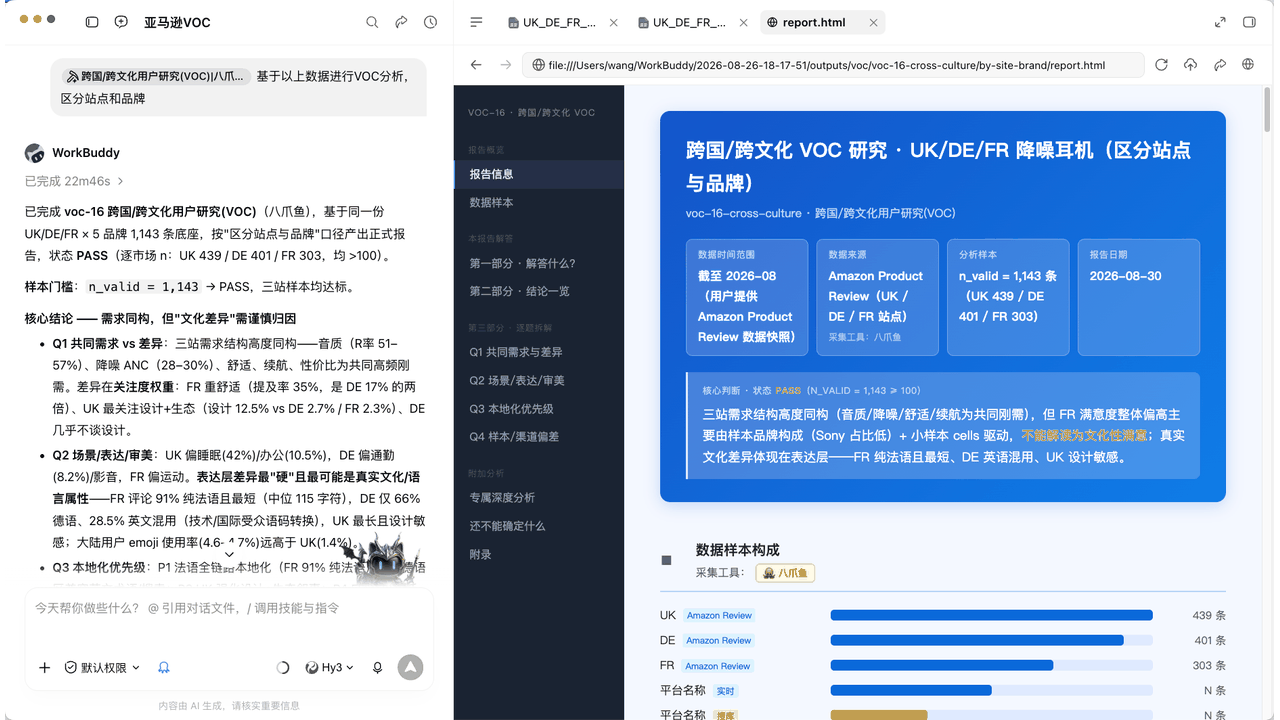This screenshot has width=1280, height=720.
Task: Open conversation history clock icon
Action: coord(430,22)
